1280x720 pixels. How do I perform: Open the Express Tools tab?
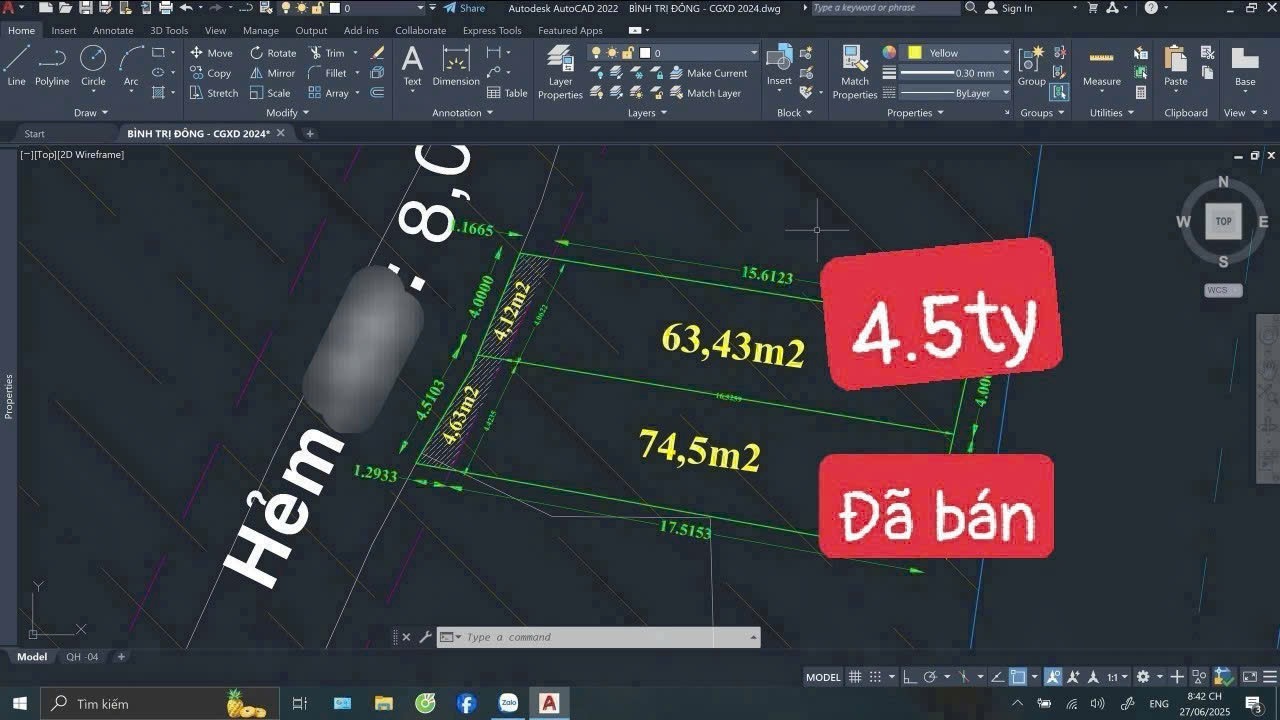tap(492, 30)
